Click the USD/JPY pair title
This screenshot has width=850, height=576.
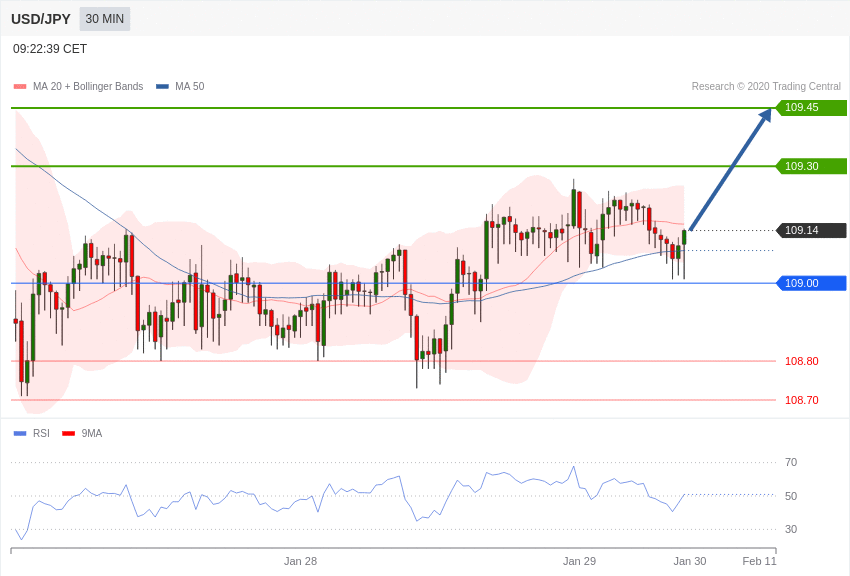pos(41,19)
